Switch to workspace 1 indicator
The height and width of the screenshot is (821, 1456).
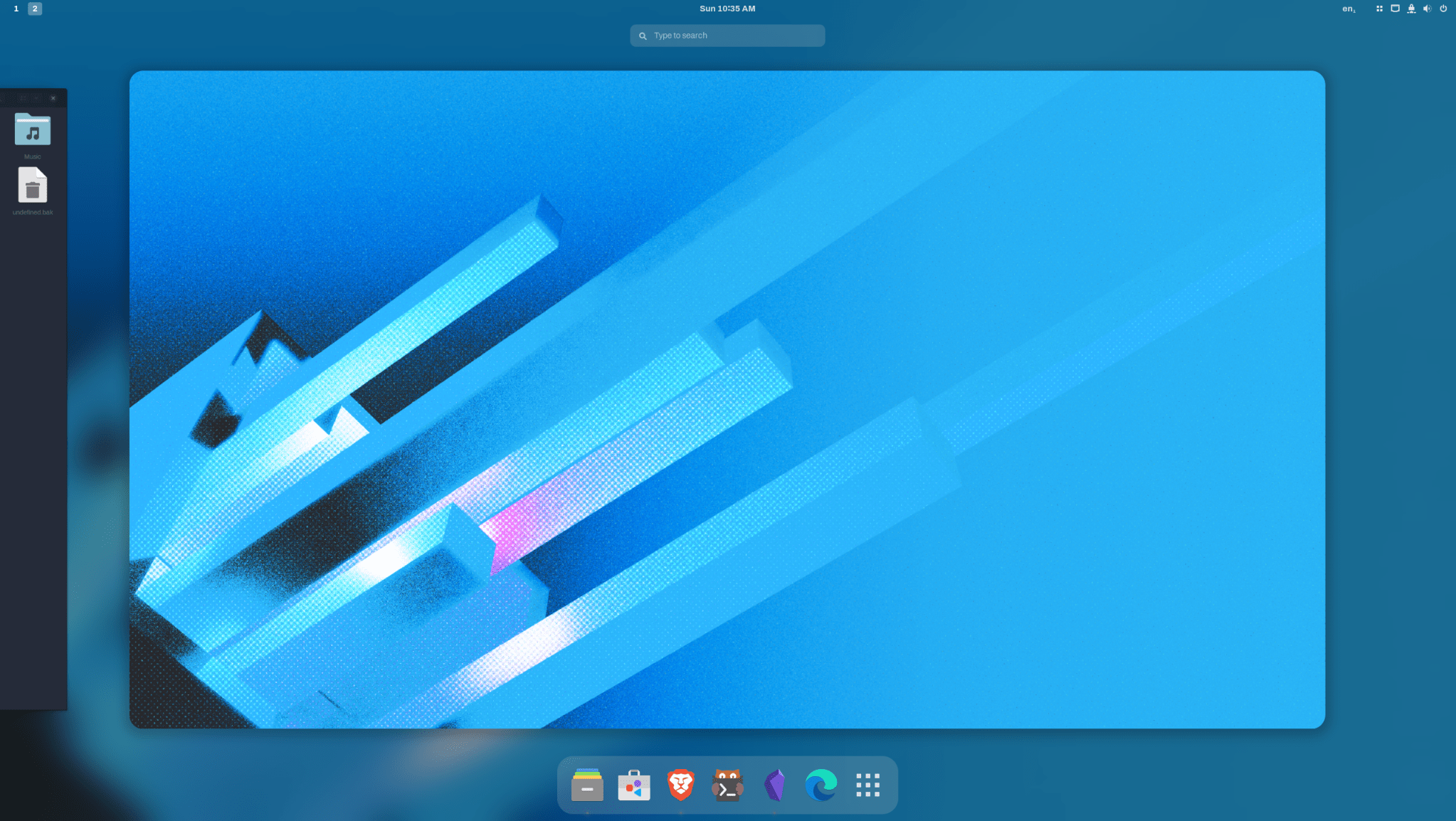coord(16,9)
